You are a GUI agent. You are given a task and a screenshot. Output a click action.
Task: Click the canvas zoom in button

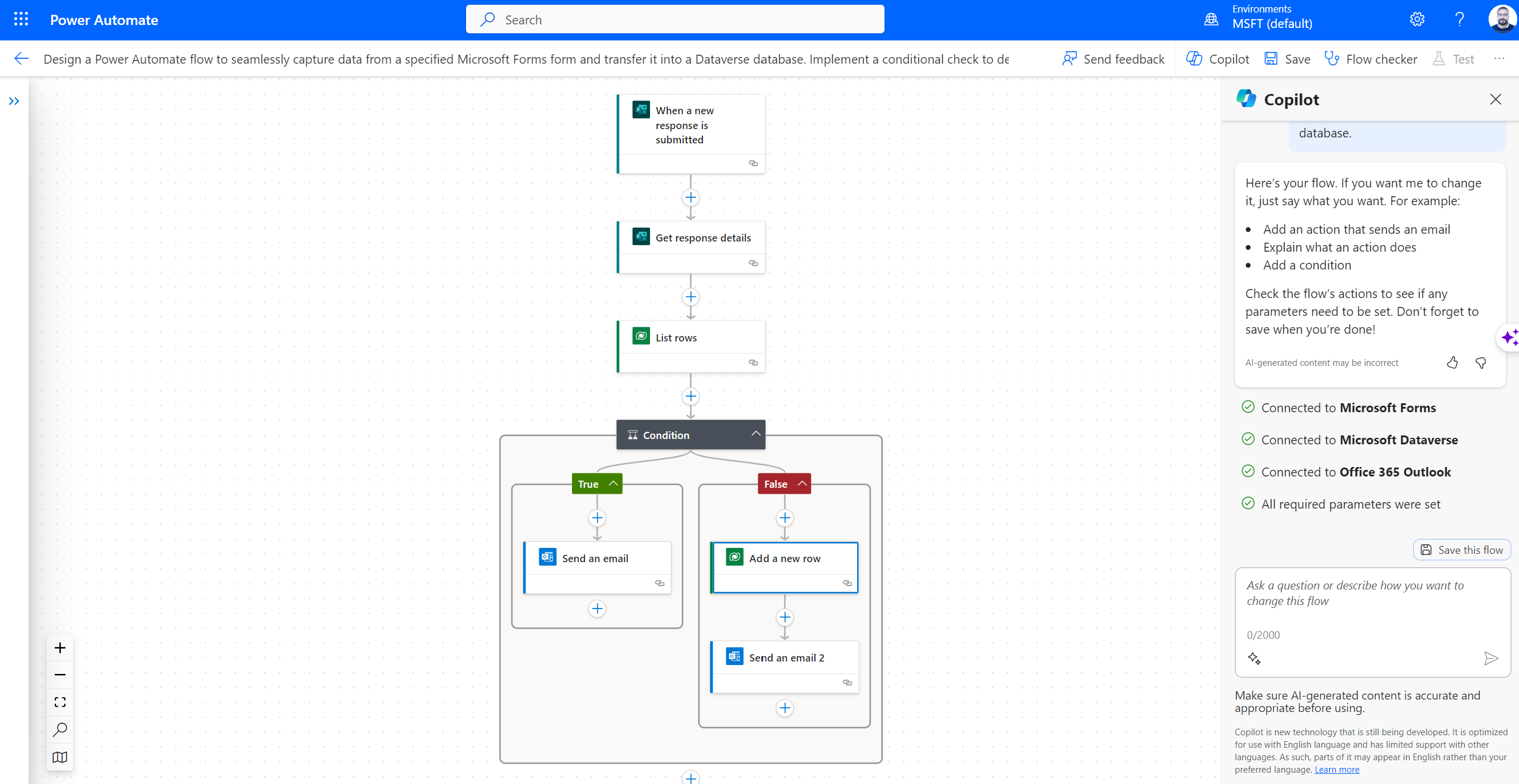[x=60, y=648]
